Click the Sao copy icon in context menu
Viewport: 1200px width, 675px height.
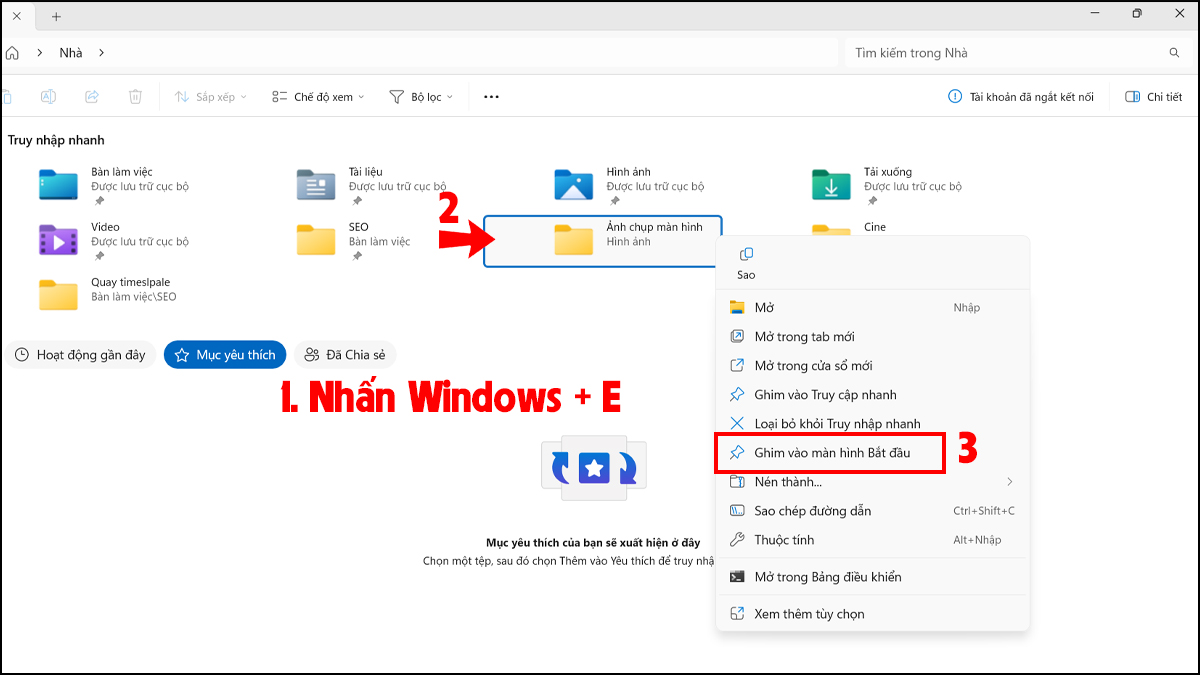tap(746, 255)
